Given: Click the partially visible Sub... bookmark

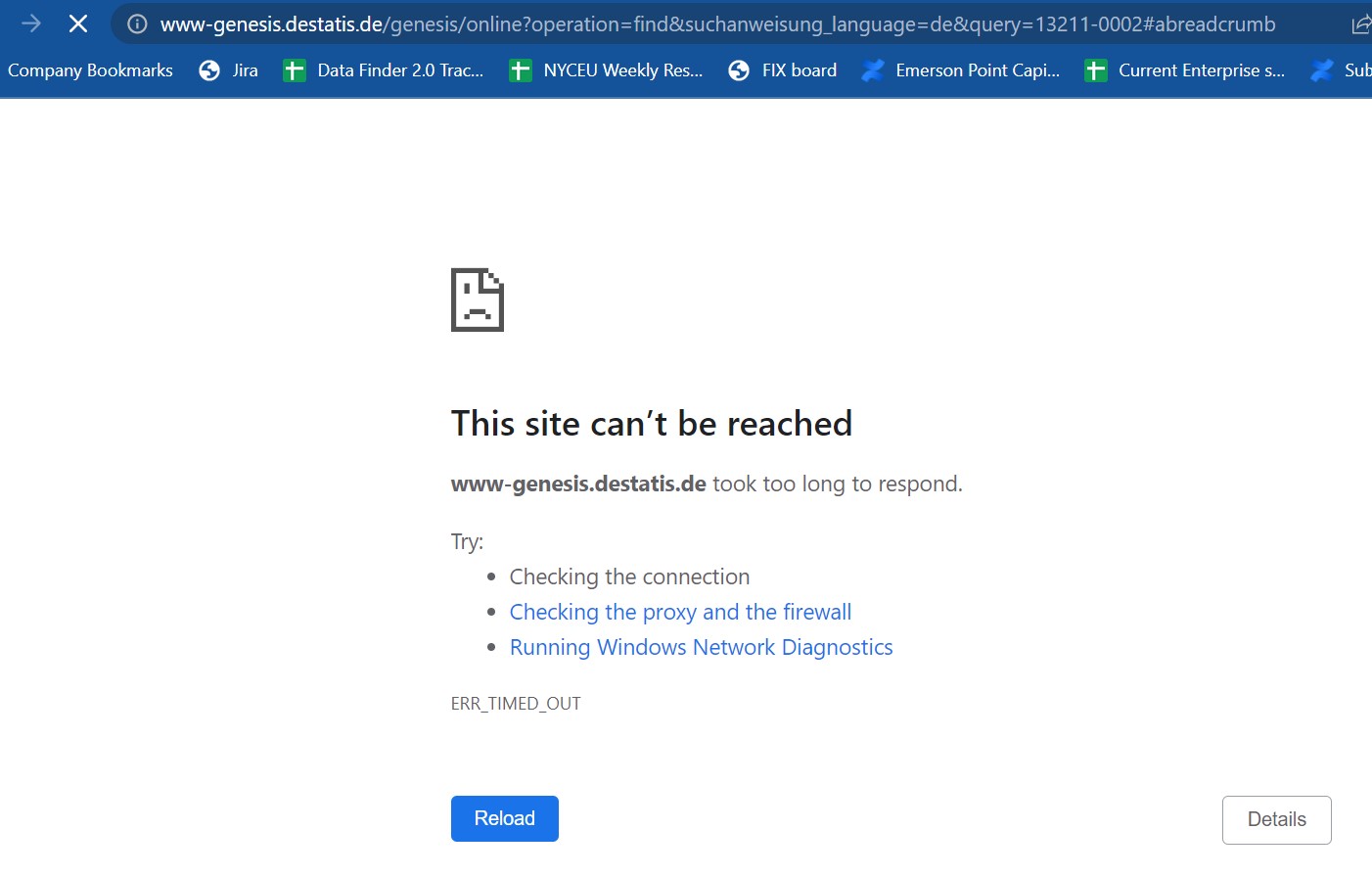Looking at the screenshot, I should (1343, 70).
